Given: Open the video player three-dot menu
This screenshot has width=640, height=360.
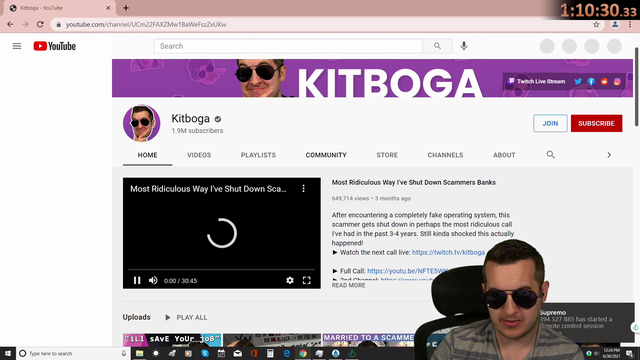Looking at the screenshot, I should click(303, 189).
